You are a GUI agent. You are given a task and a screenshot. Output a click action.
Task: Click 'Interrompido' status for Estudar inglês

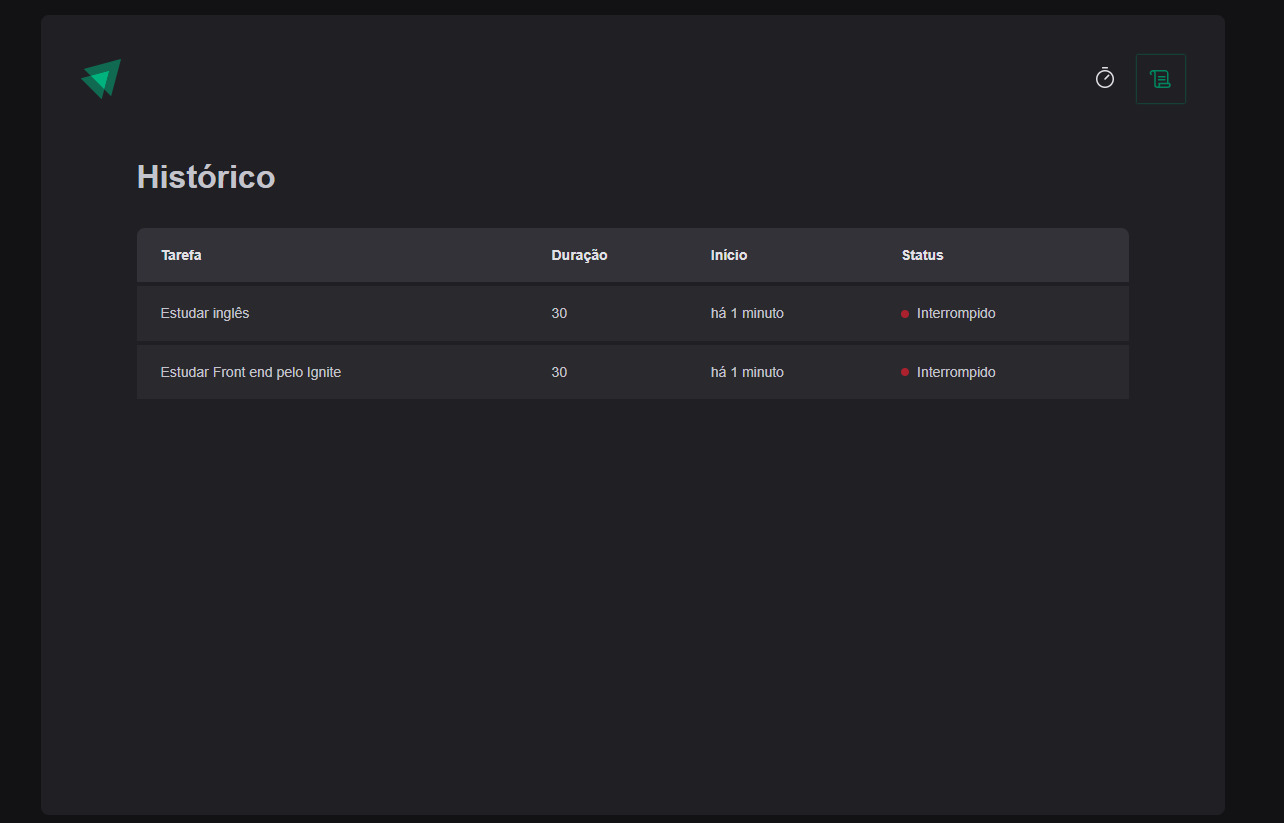tap(956, 313)
